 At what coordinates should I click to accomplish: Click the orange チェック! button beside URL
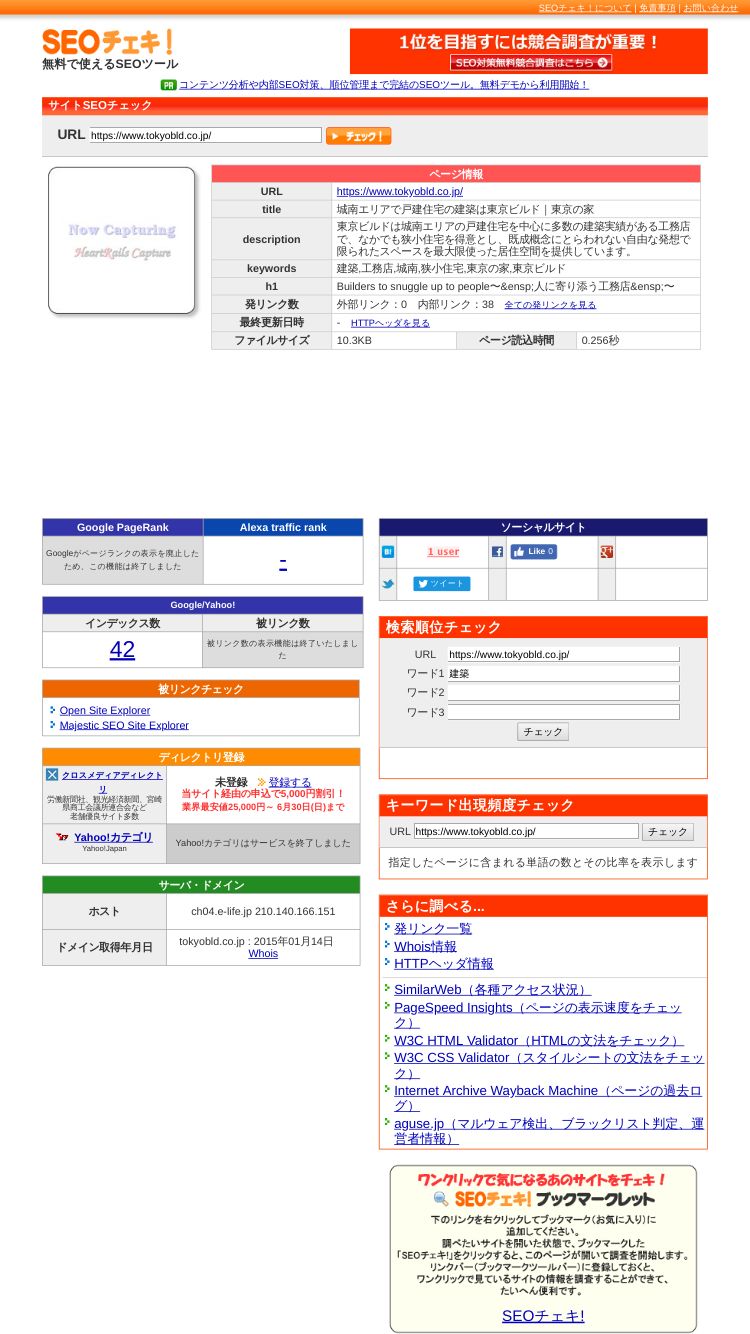(x=358, y=136)
